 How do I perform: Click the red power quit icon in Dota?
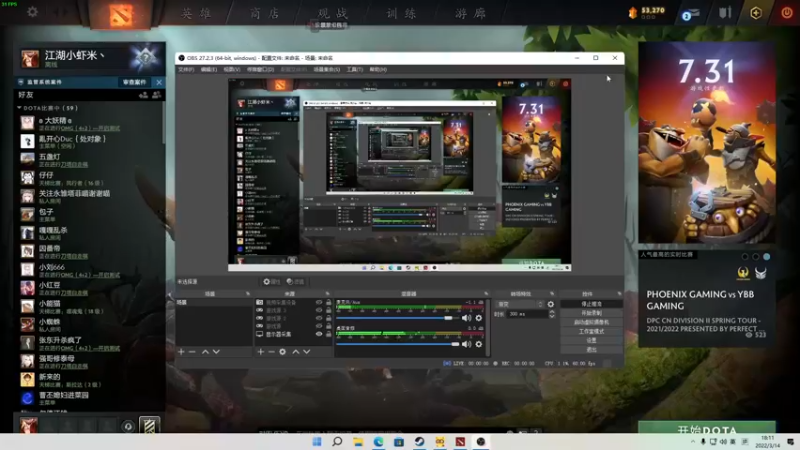(787, 13)
